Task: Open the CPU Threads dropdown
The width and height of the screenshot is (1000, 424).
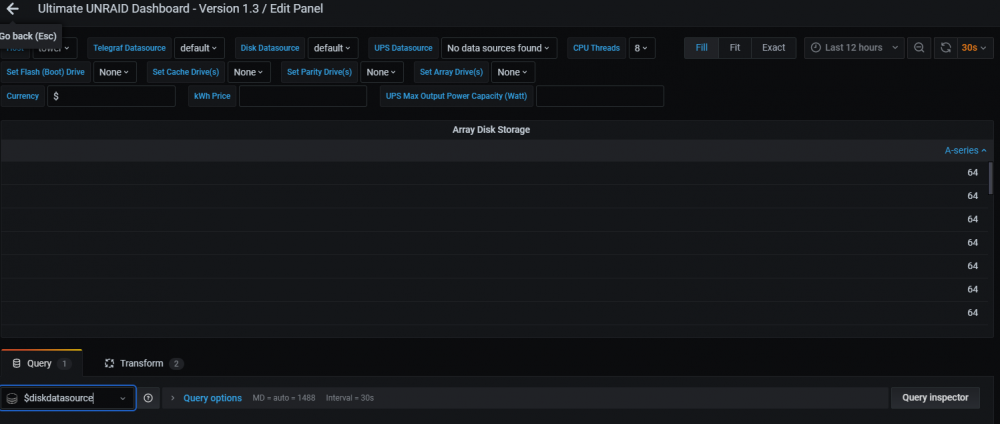Action: (642, 48)
